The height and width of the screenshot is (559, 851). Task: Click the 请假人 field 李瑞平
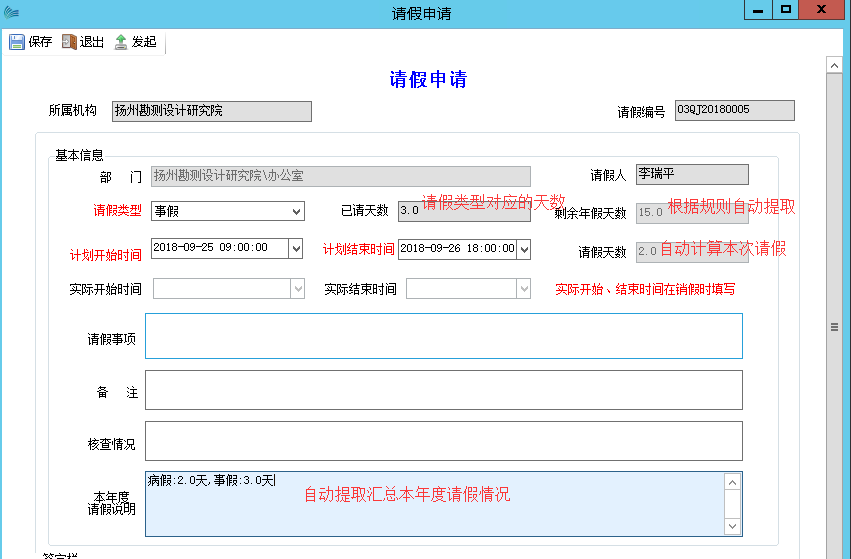pos(692,174)
